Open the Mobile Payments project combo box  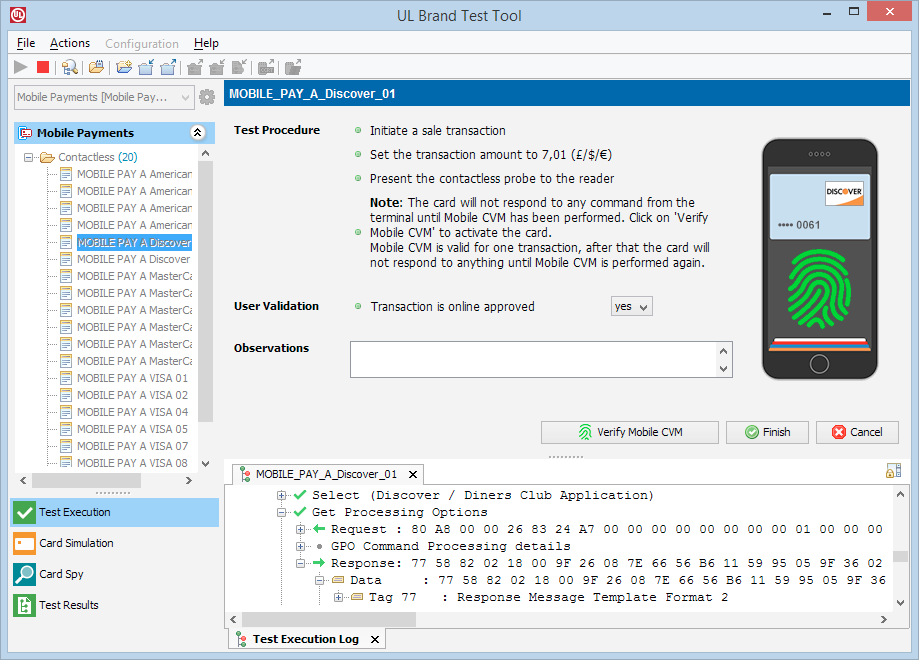coord(104,97)
